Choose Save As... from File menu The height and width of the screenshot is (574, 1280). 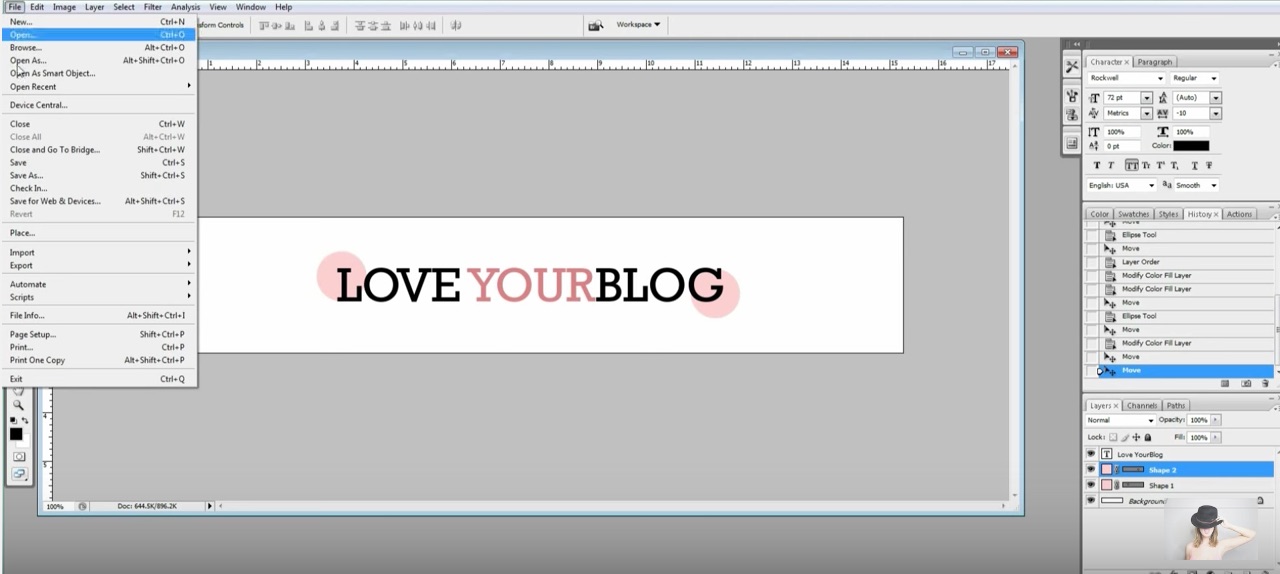98,175
